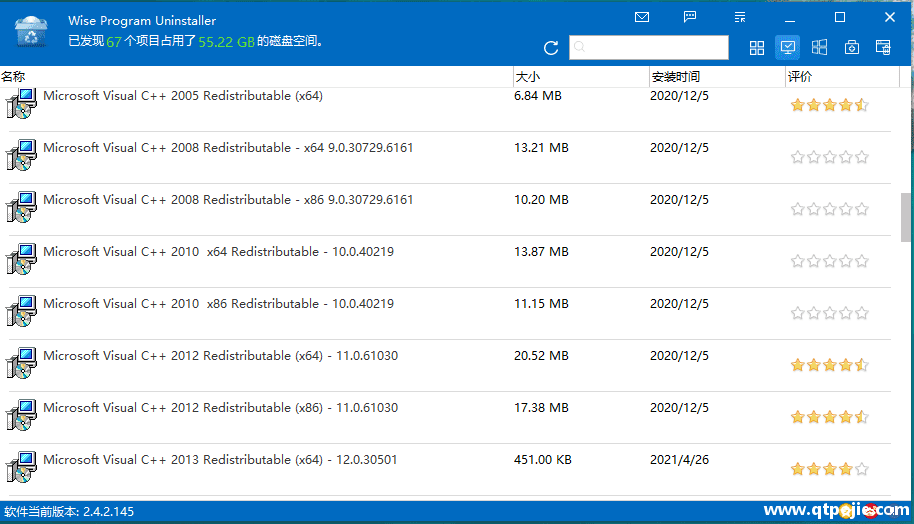This screenshot has height=524, width=914.
Task: Sort by the 名称 column header
Action: 256,76
